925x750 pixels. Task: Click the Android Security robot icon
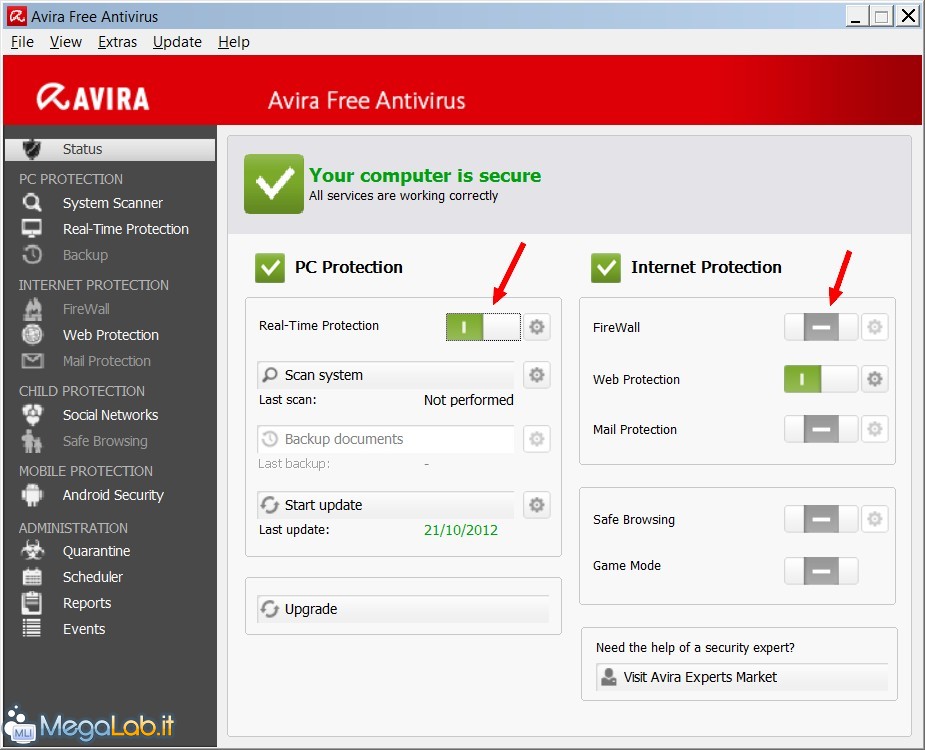pos(32,494)
